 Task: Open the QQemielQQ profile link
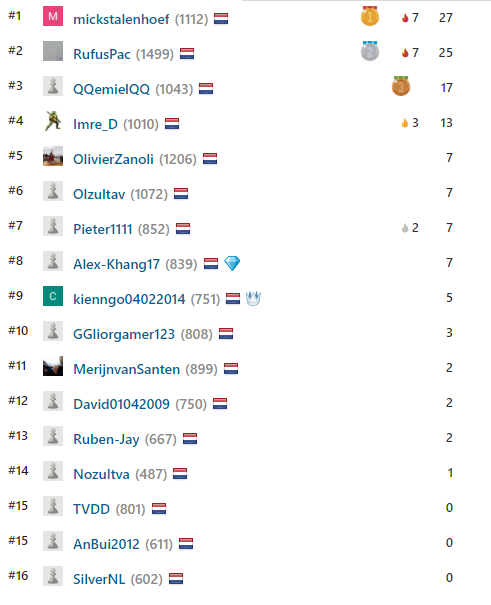tap(111, 89)
